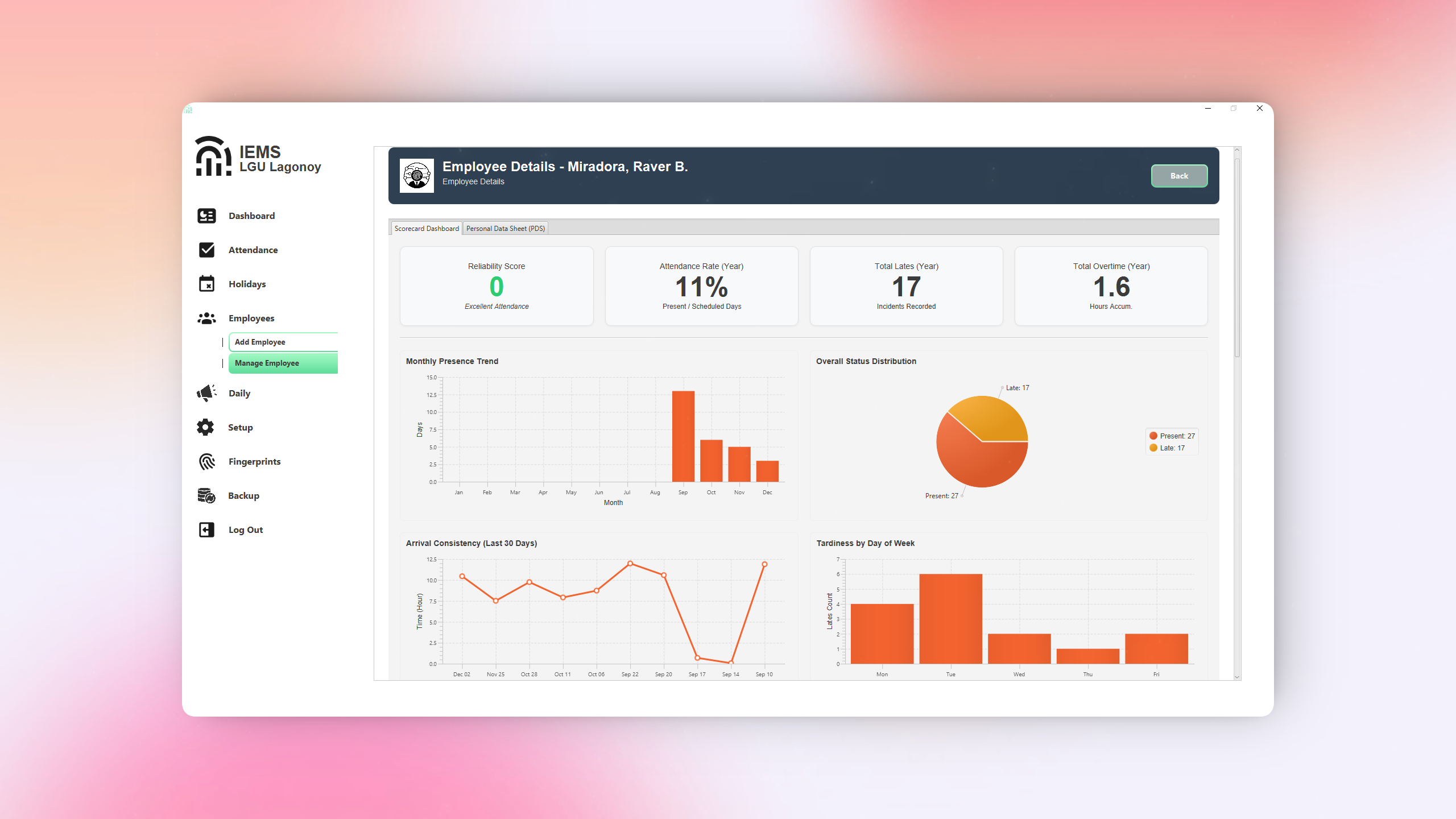The height and width of the screenshot is (819, 1456).
Task: Click the Present: 27 legend swatch
Action: (1153, 436)
